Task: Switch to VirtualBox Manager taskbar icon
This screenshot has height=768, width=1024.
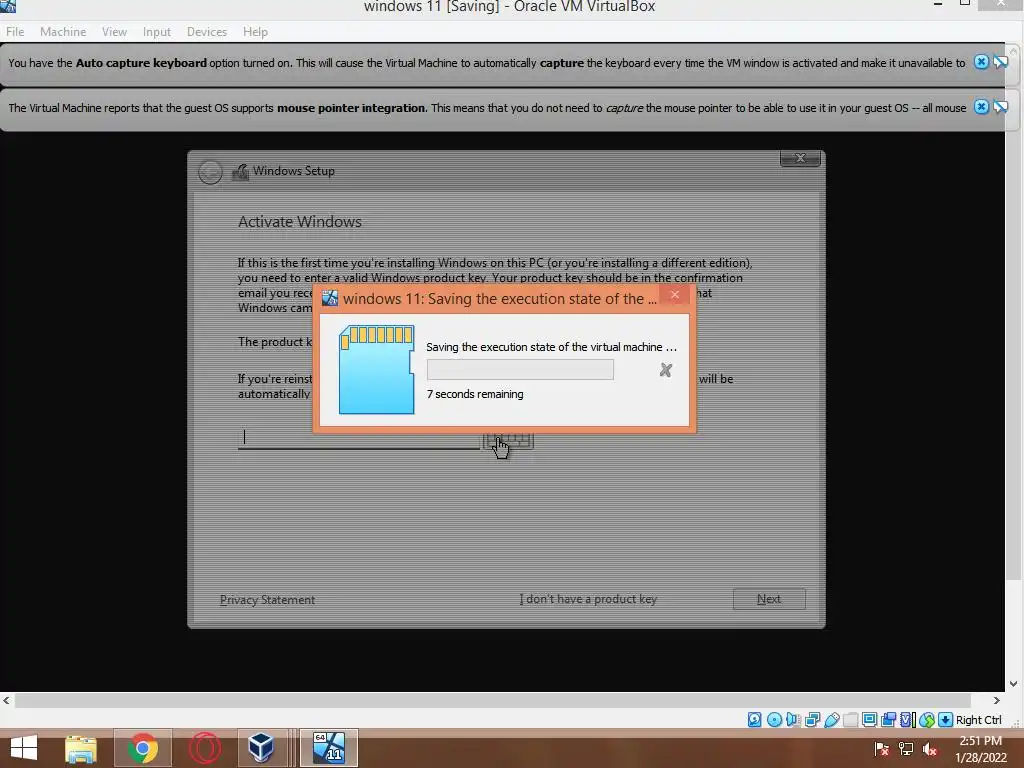Action: [x=261, y=748]
